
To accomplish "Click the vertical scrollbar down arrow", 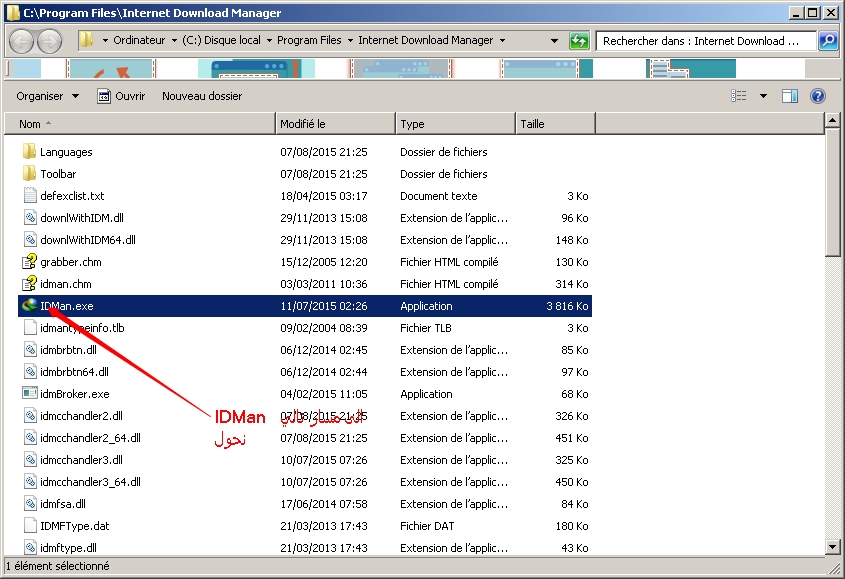I will (832, 547).
